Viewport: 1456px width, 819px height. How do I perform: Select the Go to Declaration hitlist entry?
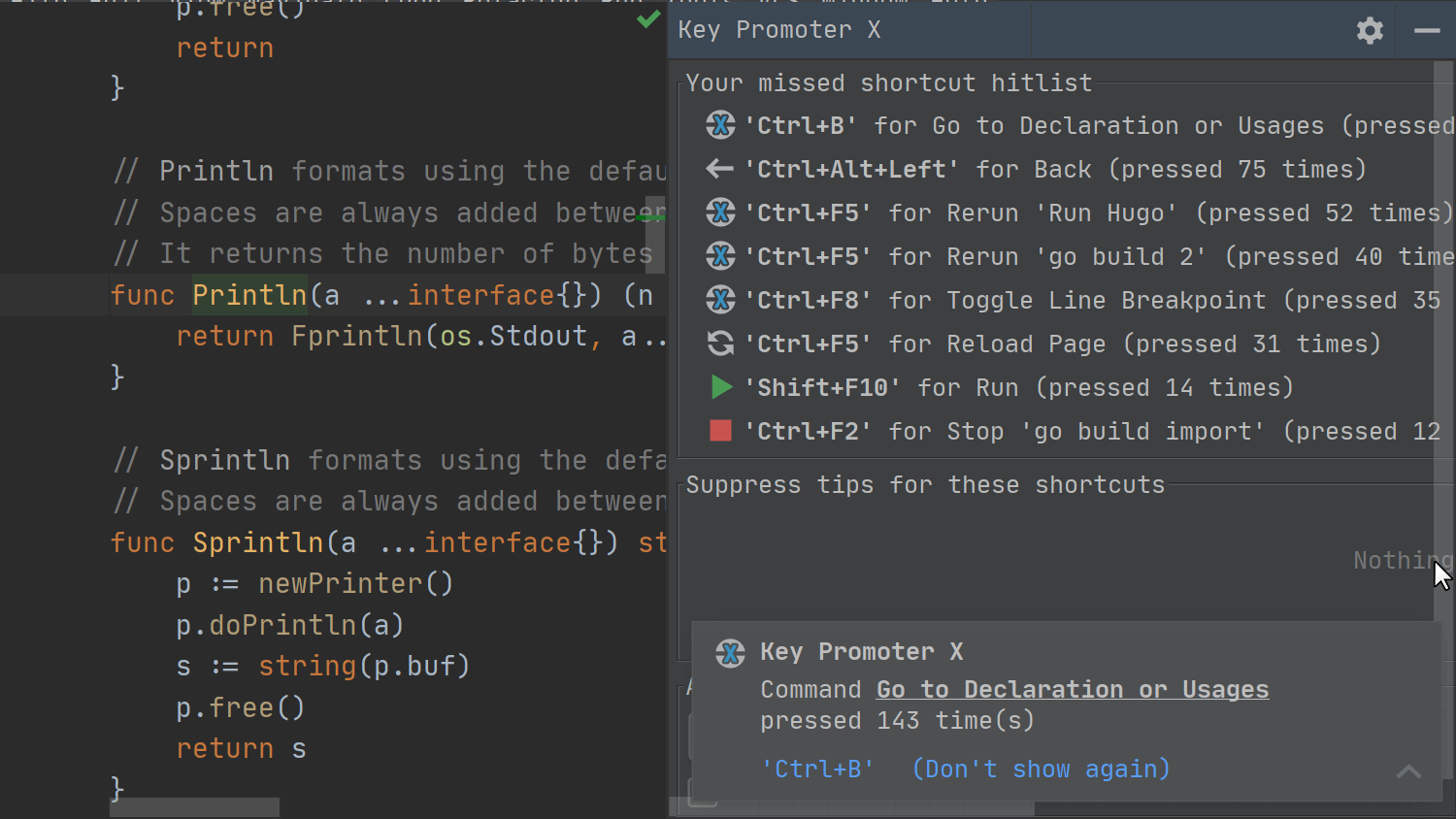(x=1097, y=125)
